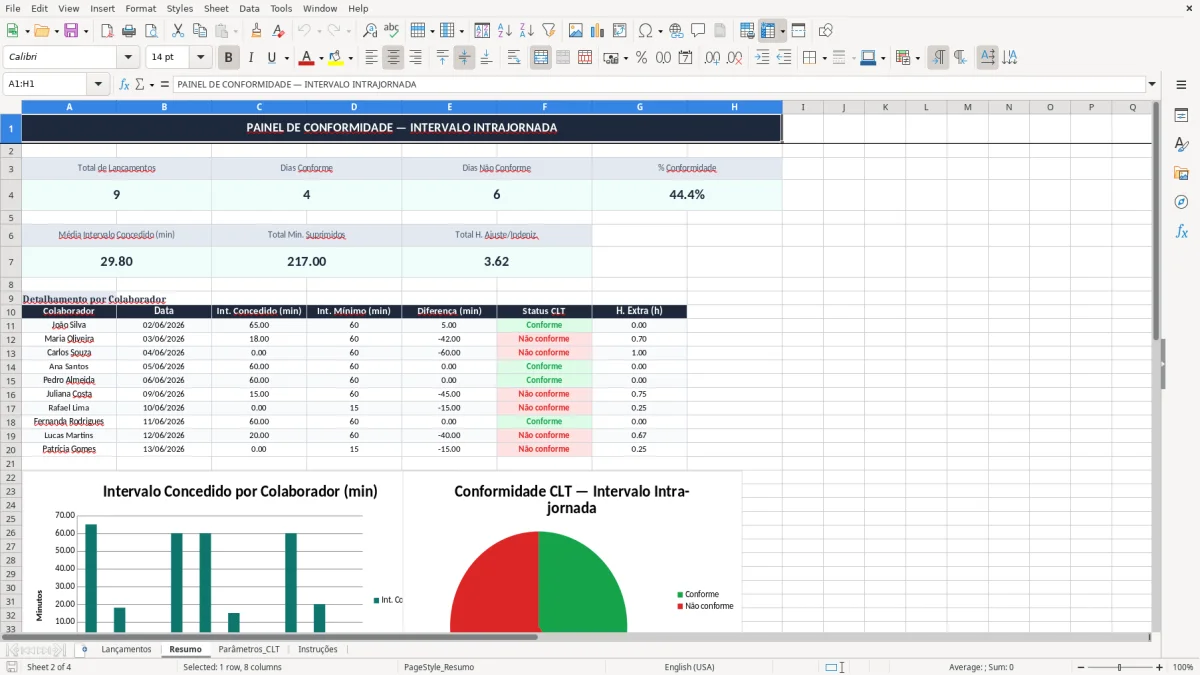Delete a decimal place
This screenshot has height=675, width=1200.
[735, 58]
